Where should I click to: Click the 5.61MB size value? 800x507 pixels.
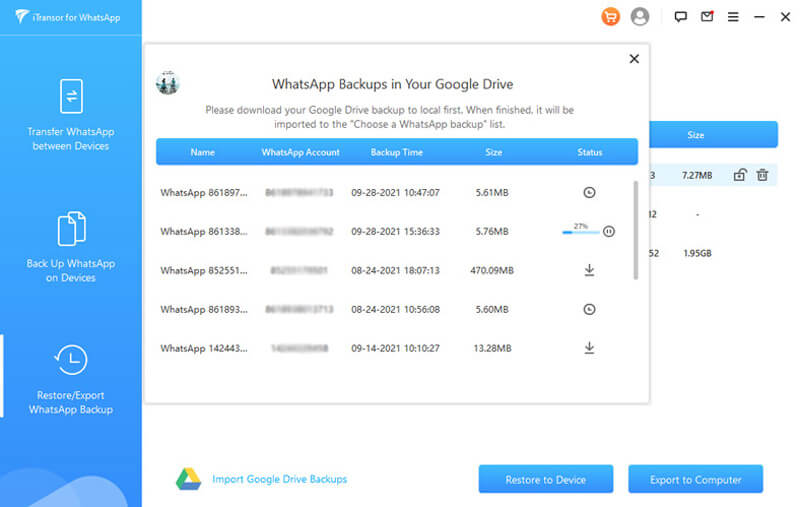(492, 192)
